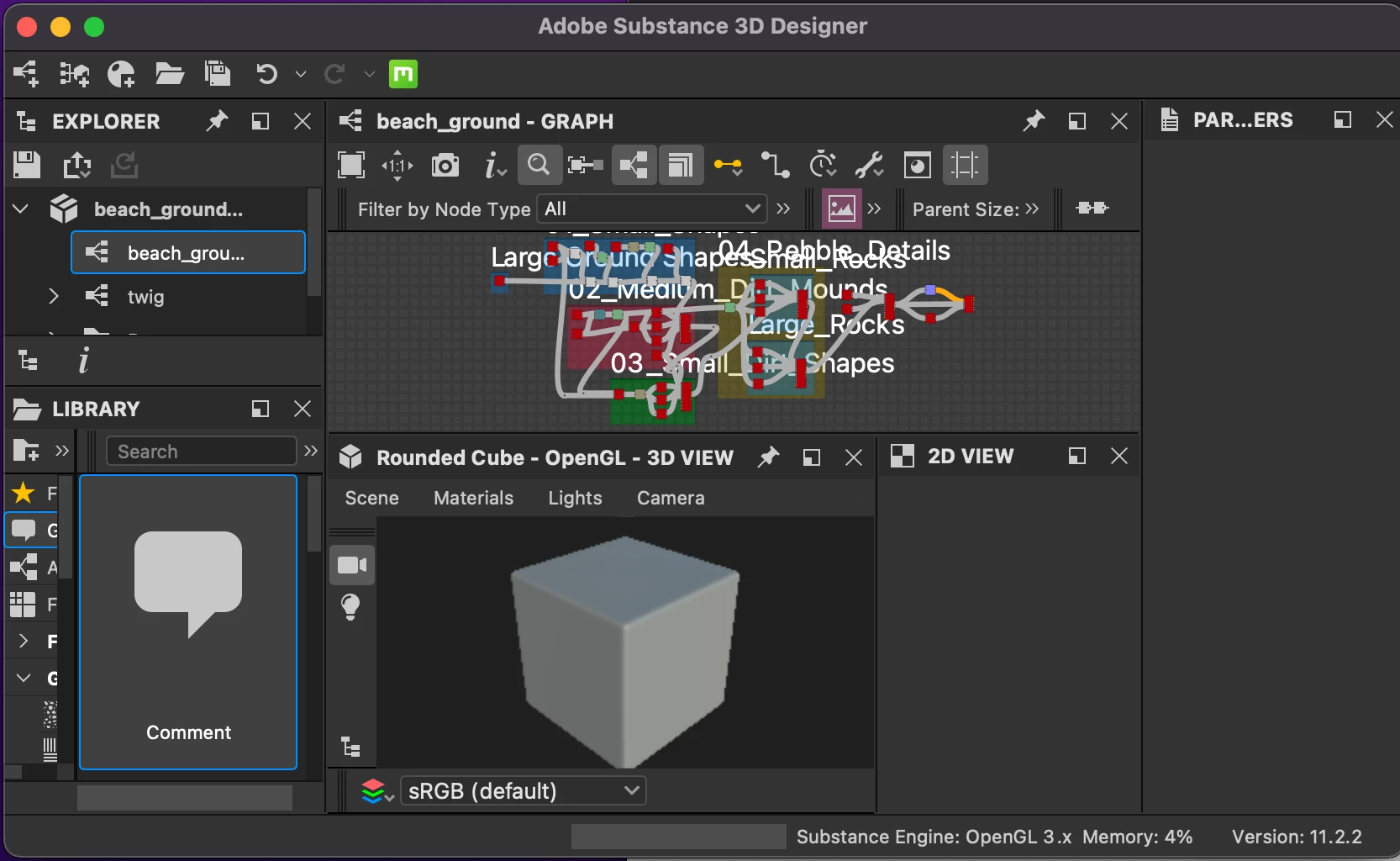This screenshot has height=861, width=1400.
Task: Expand the twig graph item
Action: [53, 296]
